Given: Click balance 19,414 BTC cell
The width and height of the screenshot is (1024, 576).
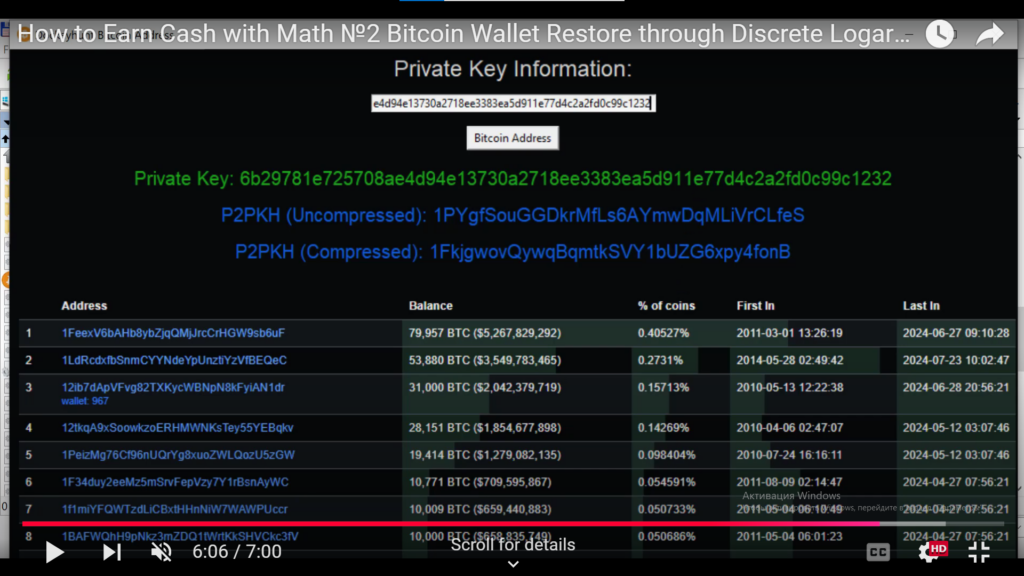Looking at the screenshot, I should [x=485, y=455].
